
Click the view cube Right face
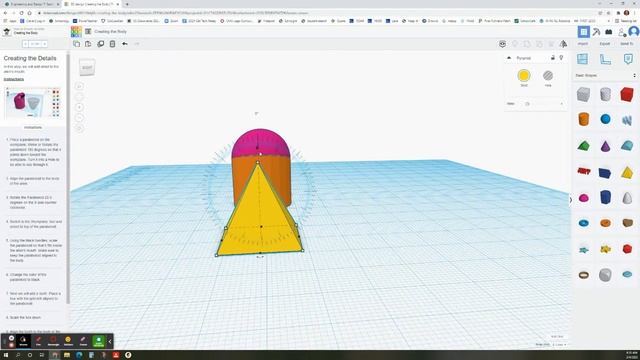pyautogui.click(x=87, y=68)
